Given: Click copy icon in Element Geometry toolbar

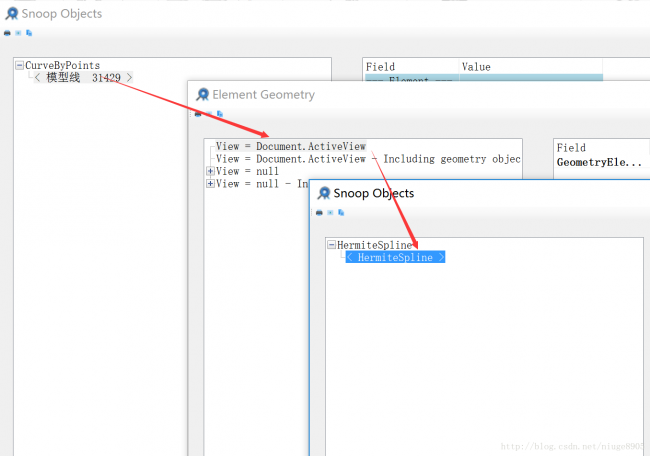Looking at the screenshot, I should pos(219,113).
